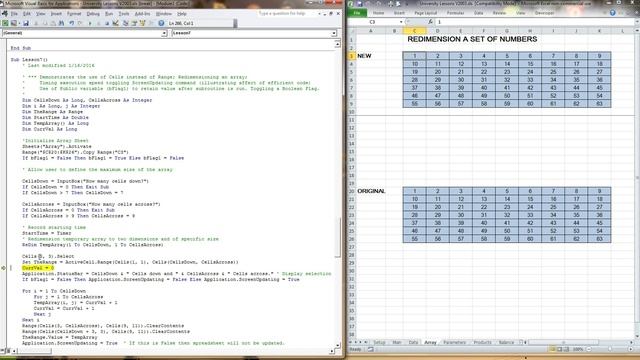Image resolution: width=640 pixels, height=360 pixels.
Task: Click the Type a question for help box
Action: 287,13
